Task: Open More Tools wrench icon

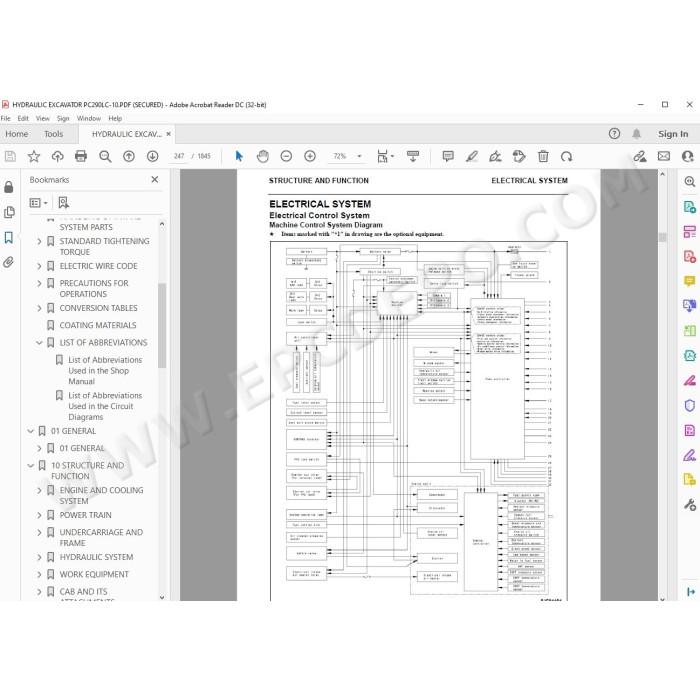Action: pos(690,504)
